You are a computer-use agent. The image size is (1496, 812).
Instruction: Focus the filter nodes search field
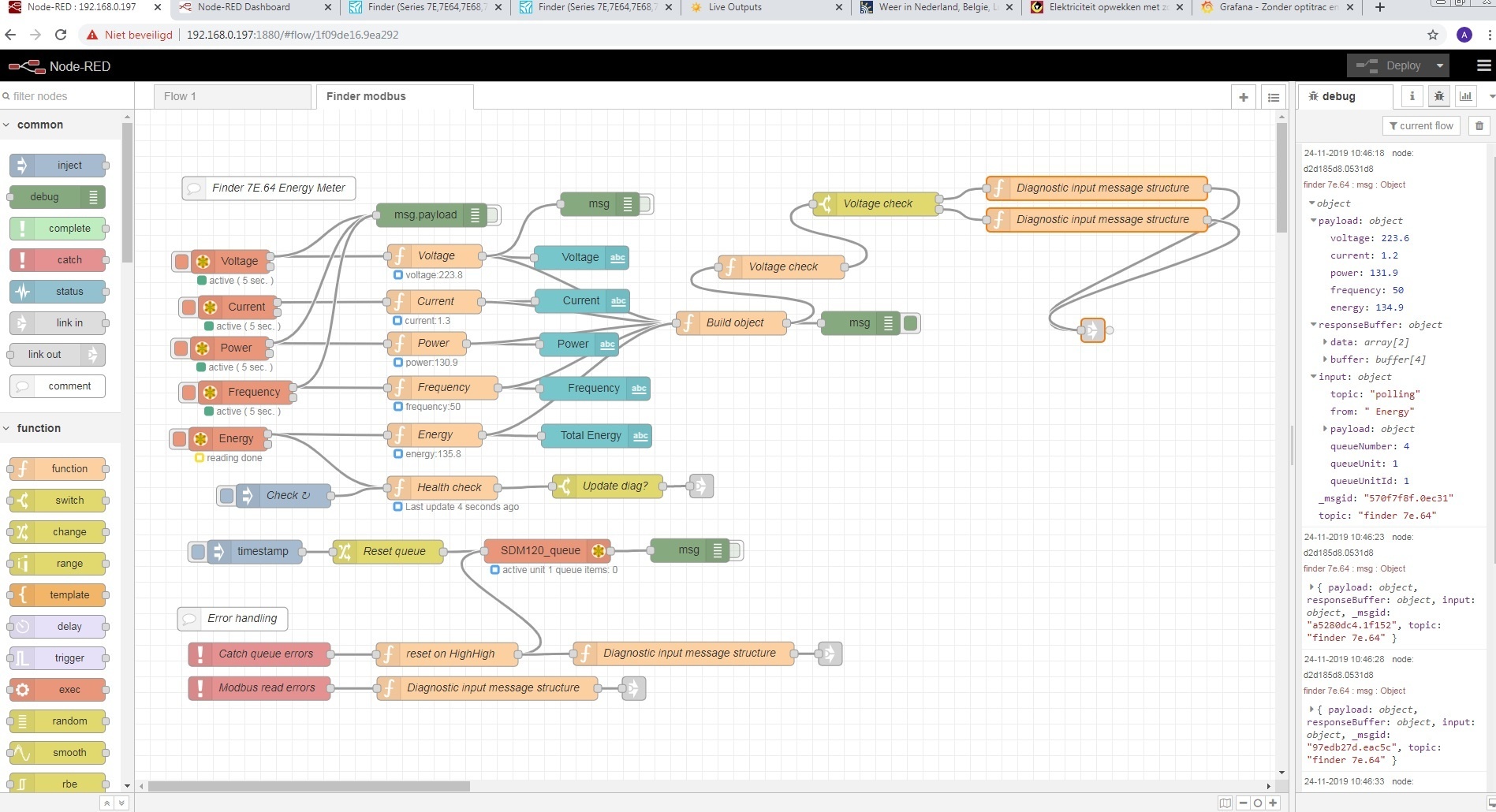point(67,96)
